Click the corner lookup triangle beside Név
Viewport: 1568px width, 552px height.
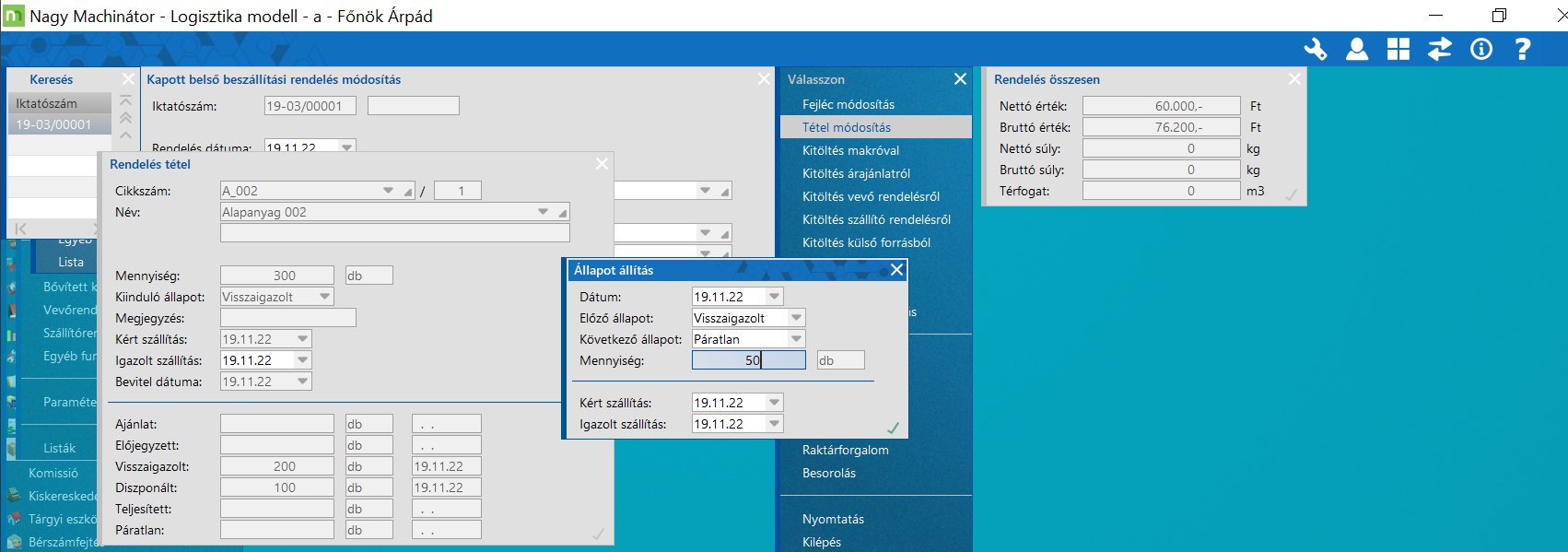pos(563,213)
